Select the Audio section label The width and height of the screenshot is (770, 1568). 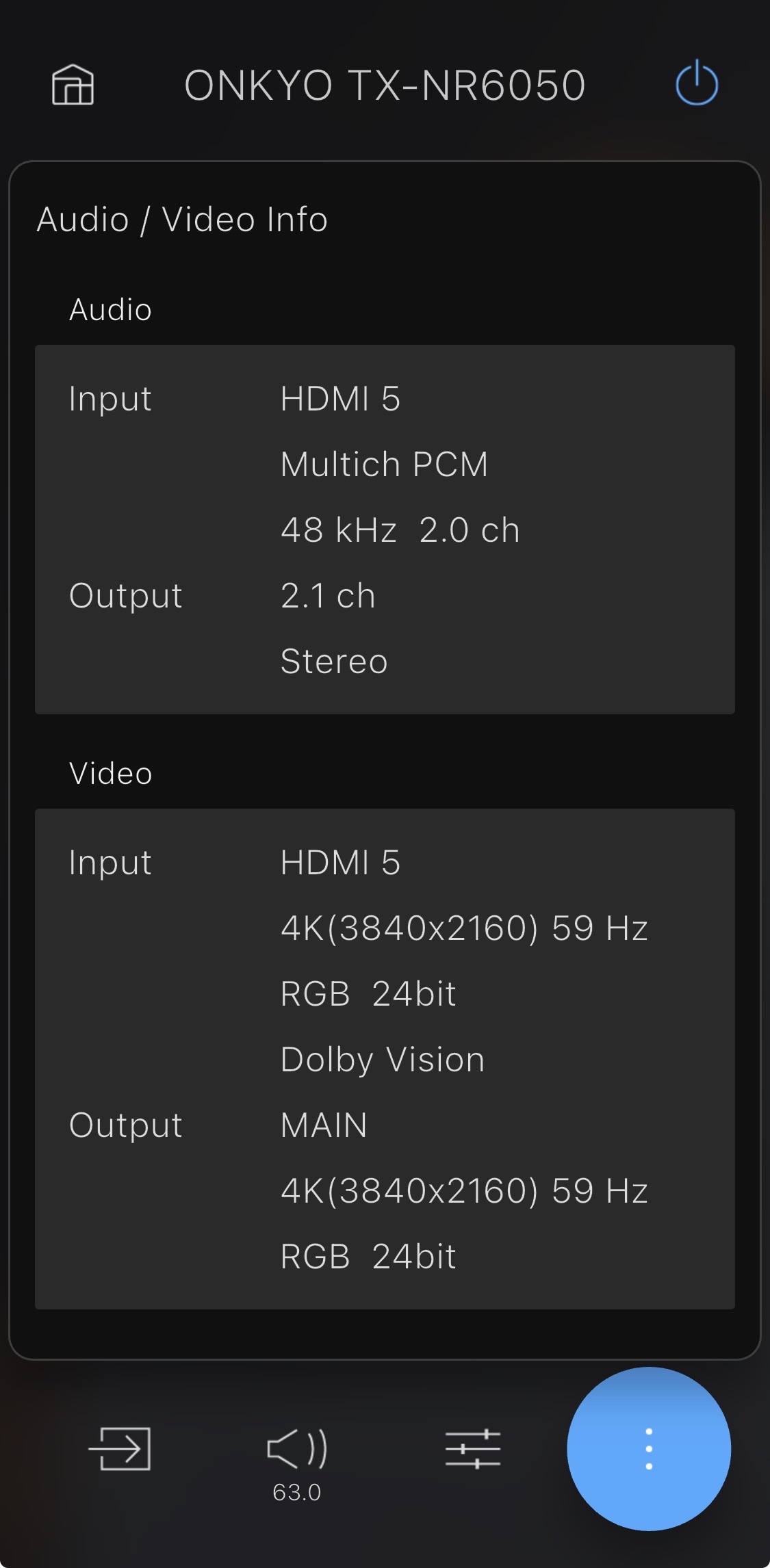tap(110, 310)
